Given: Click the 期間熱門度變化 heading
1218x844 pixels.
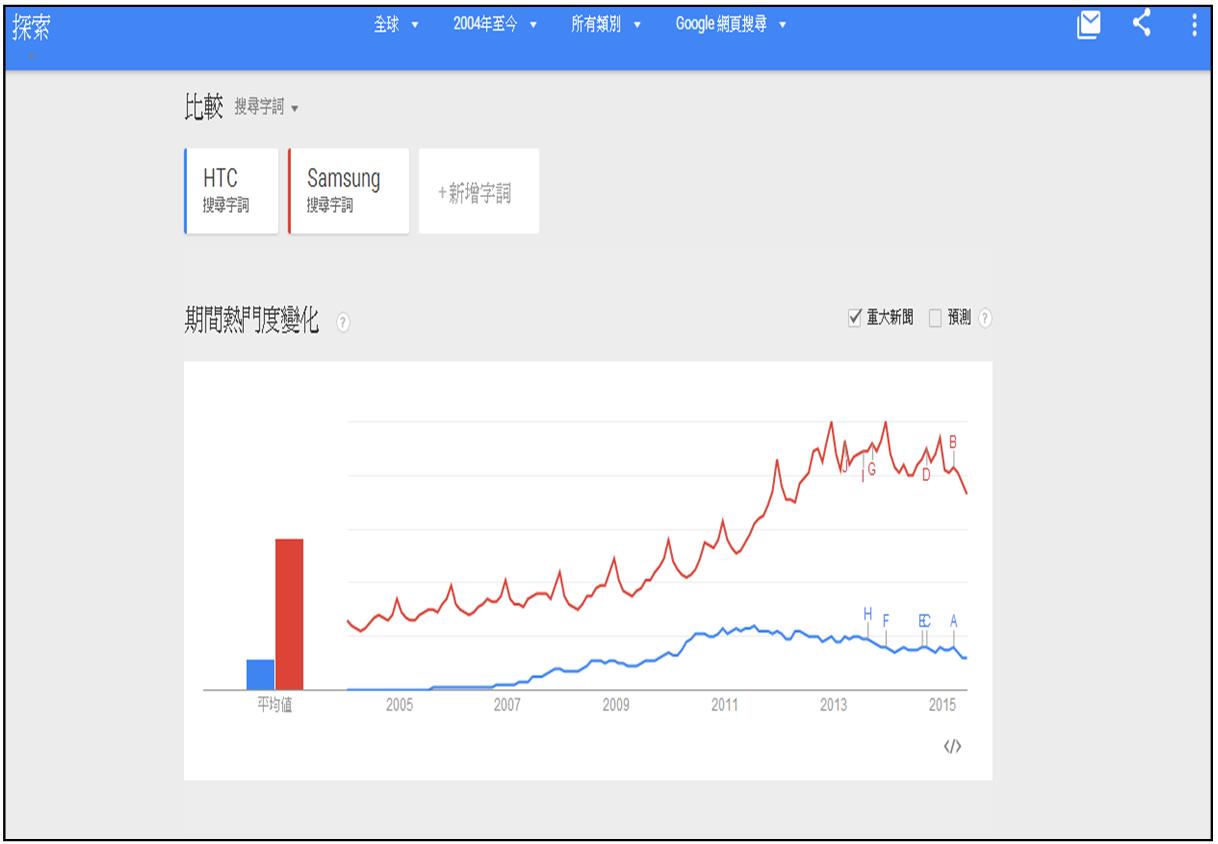Looking at the screenshot, I should tap(252, 322).
